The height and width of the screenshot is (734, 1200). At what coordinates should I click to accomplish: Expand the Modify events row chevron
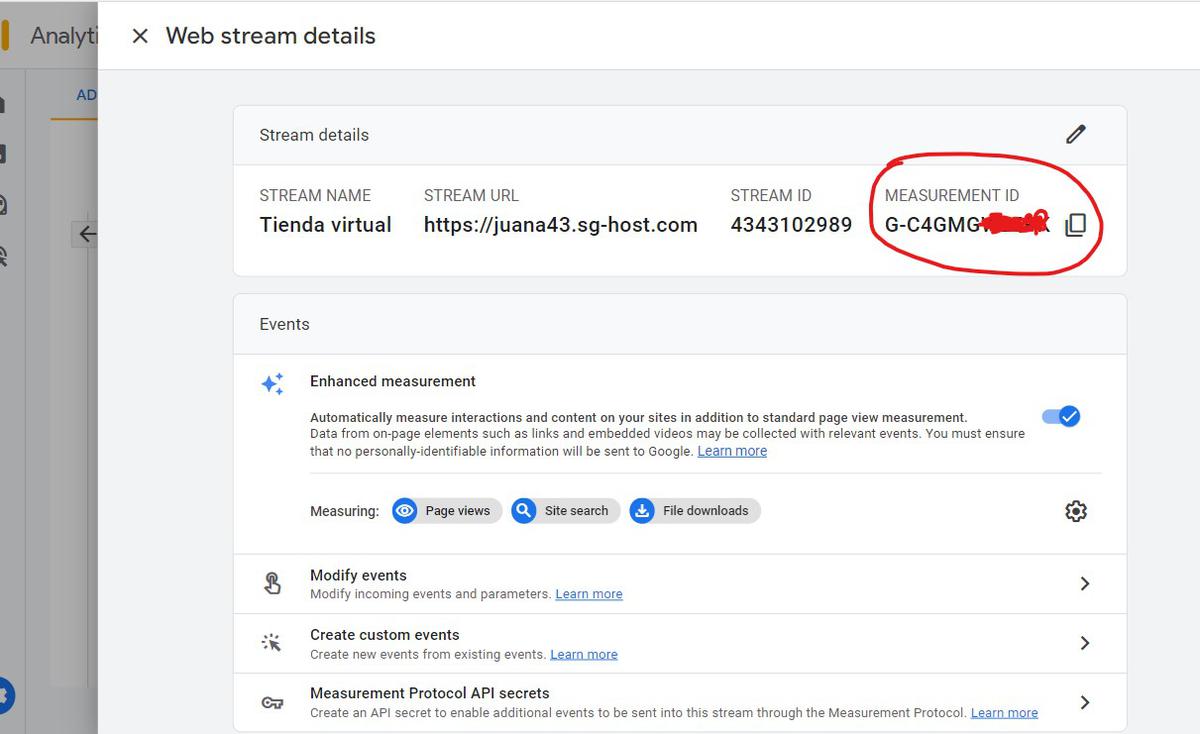1084,584
